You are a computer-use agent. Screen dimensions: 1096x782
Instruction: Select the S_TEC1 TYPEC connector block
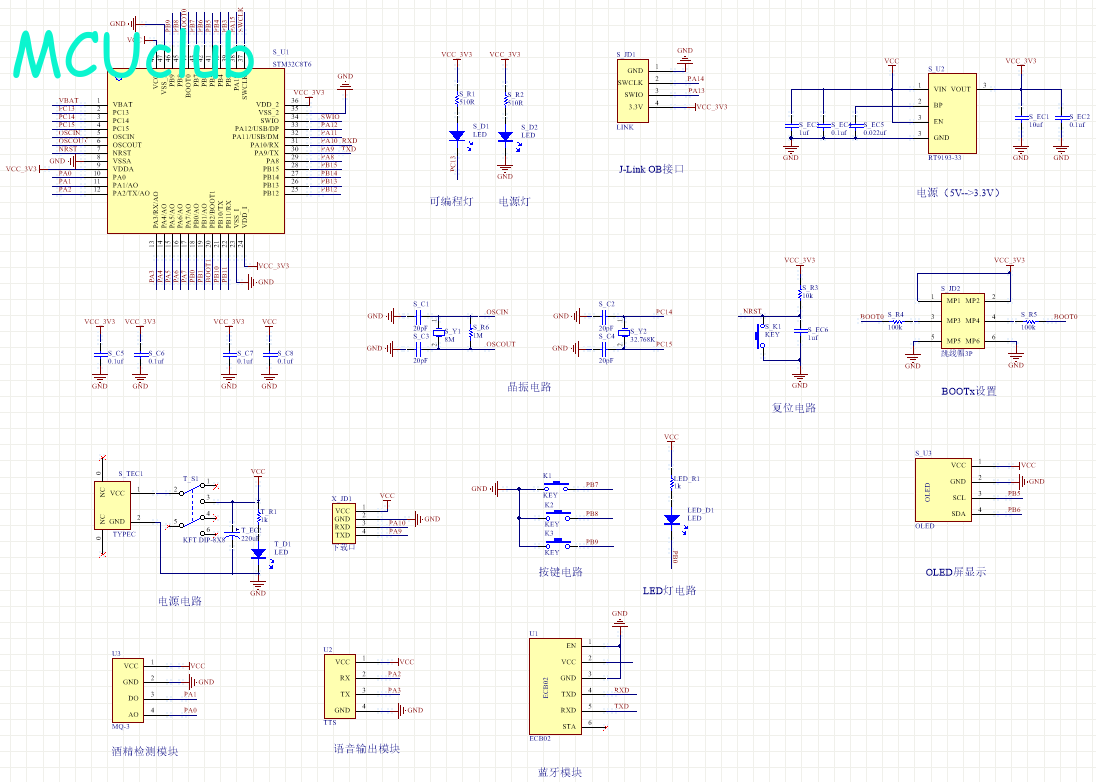[x=119, y=506]
